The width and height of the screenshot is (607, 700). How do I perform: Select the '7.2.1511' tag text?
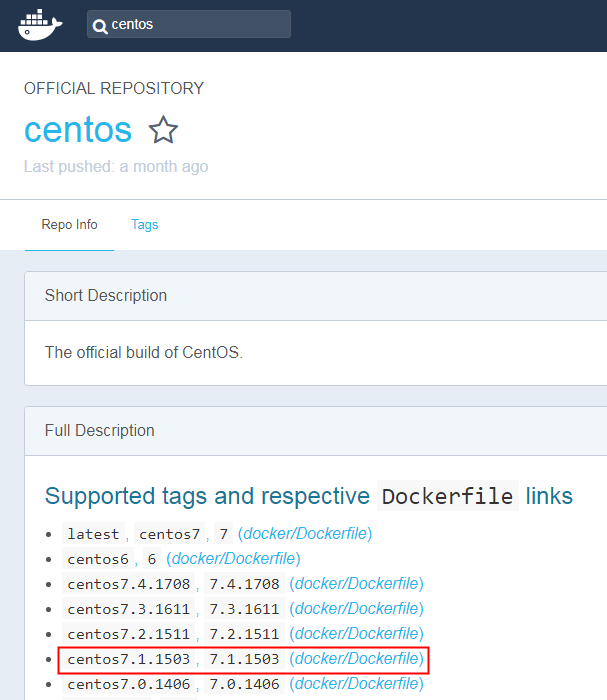click(244, 634)
